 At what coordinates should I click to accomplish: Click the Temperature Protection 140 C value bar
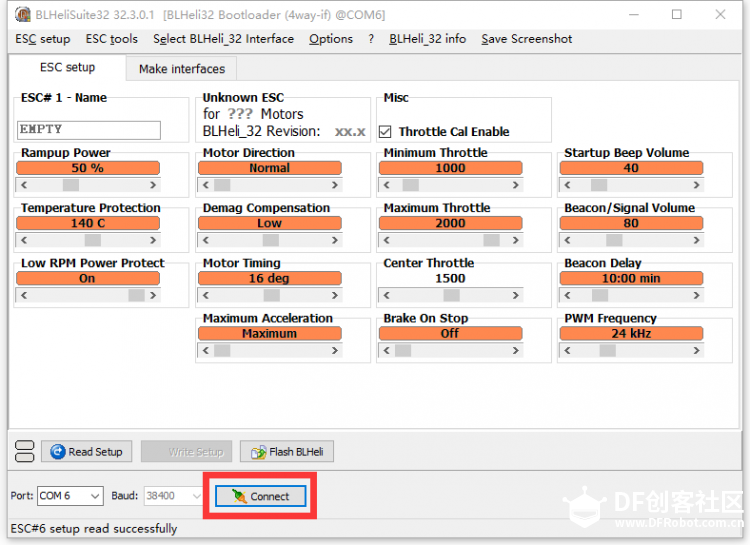[88, 223]
